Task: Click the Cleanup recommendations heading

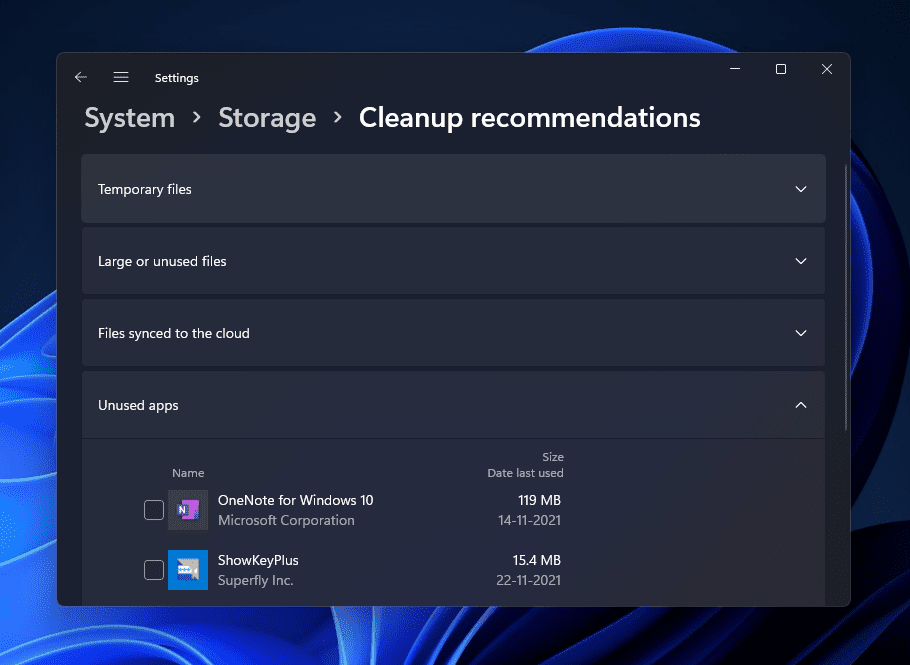Action: click(529, 118)
